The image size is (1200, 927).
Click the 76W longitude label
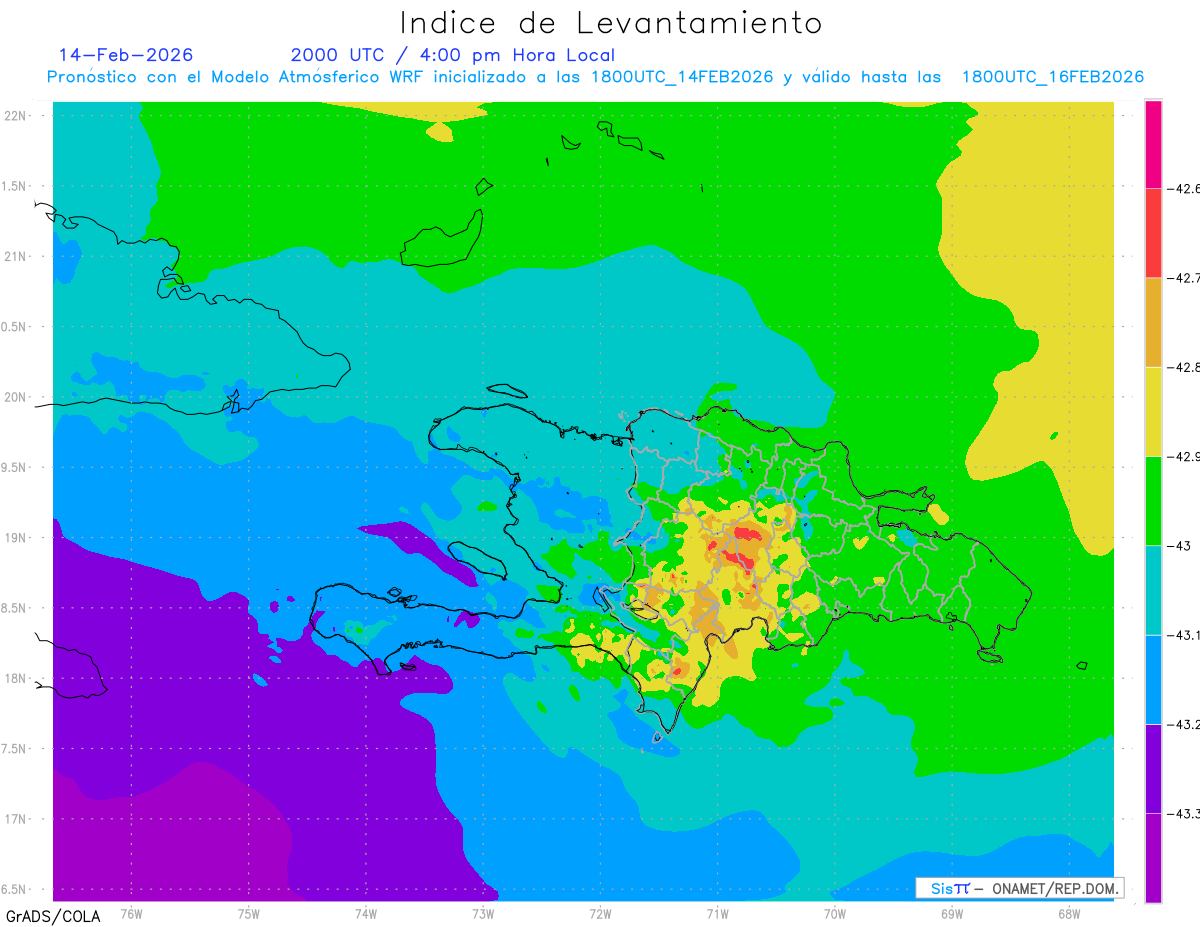coord(131,913)
